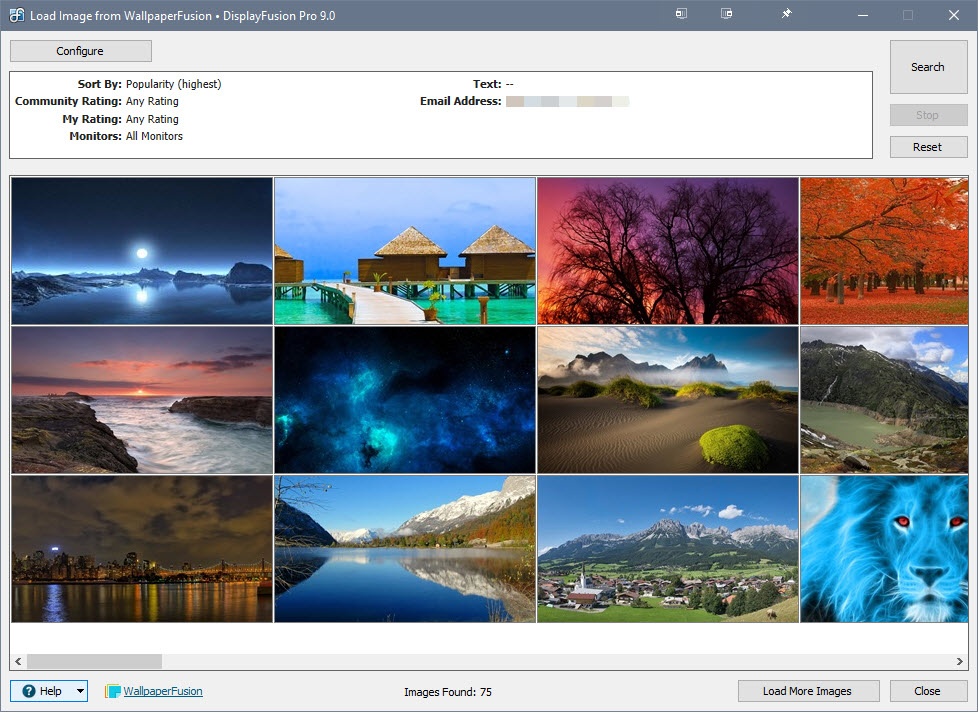Click the left scroll arrow icon
This screenshot has width=978, height=712.
[x=17, y=661]
